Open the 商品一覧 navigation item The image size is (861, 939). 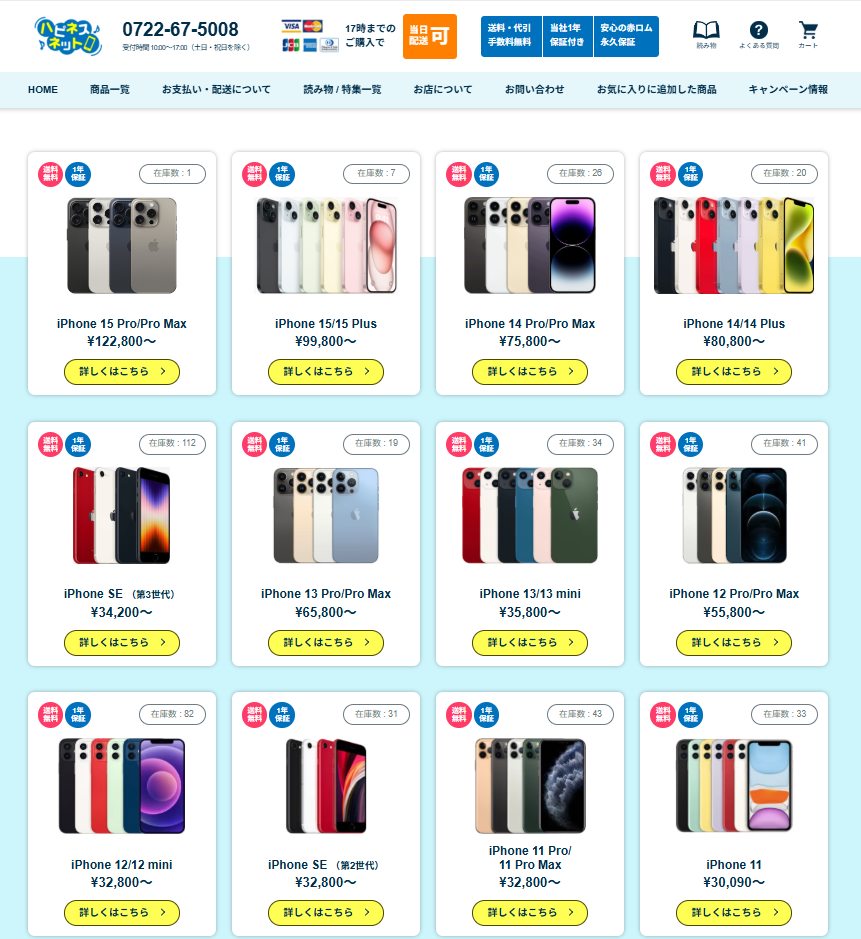(110, 90)
